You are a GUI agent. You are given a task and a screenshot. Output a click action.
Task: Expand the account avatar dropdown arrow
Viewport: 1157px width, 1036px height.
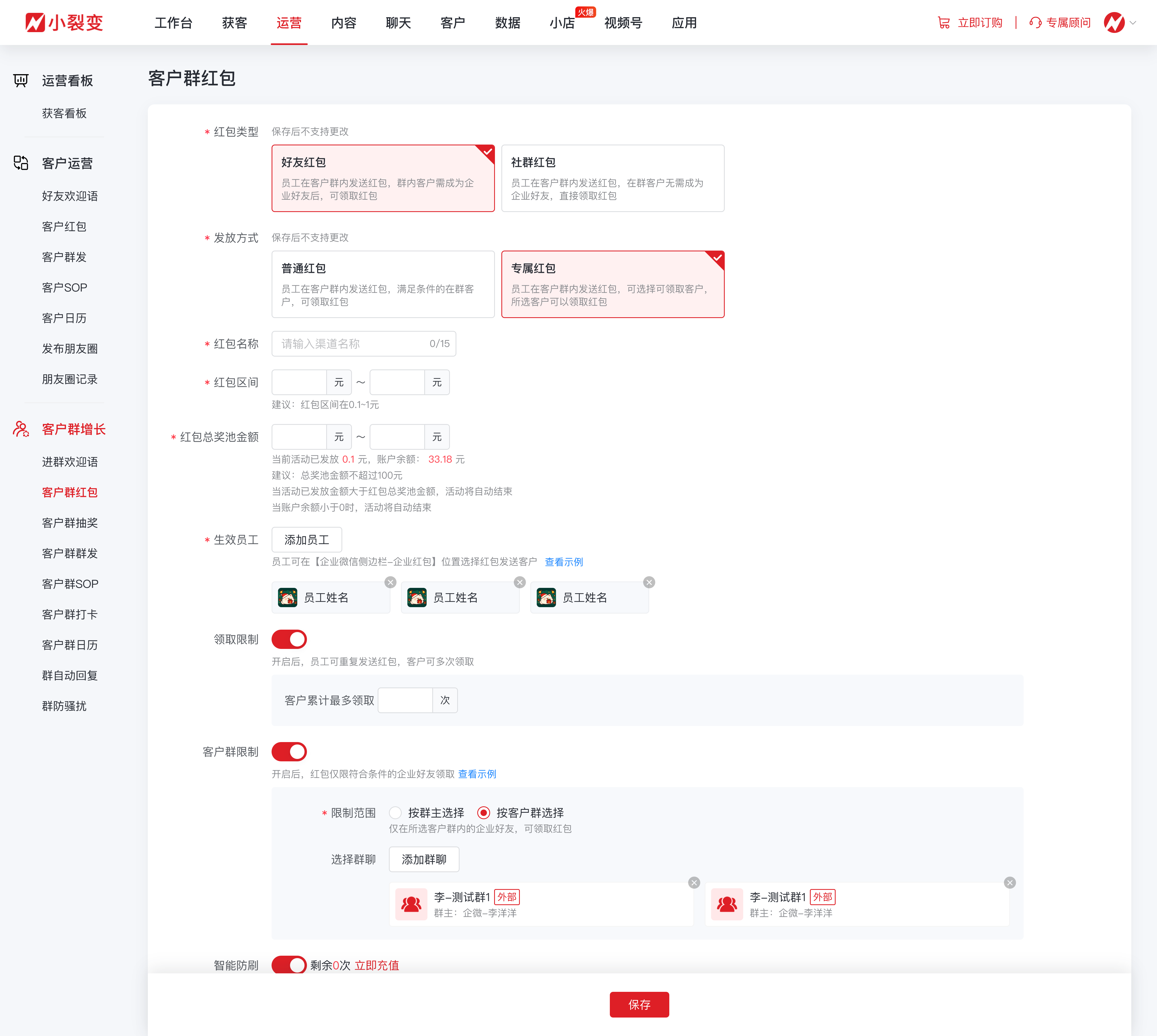point(1133,23)
